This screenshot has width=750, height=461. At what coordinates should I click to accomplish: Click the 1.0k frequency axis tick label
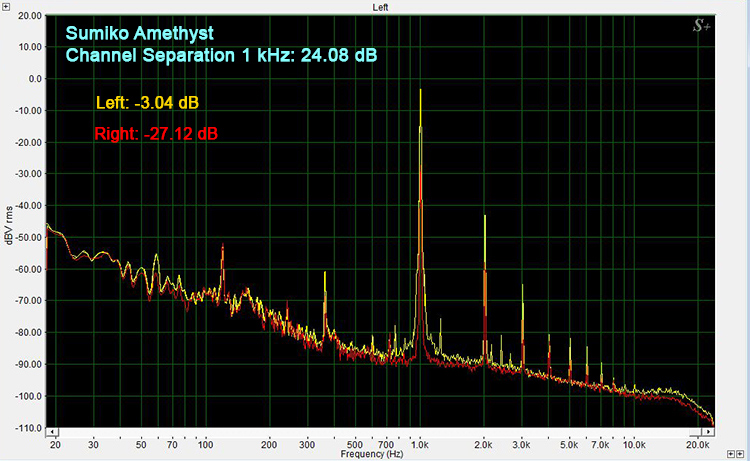(x=421, y=443)
